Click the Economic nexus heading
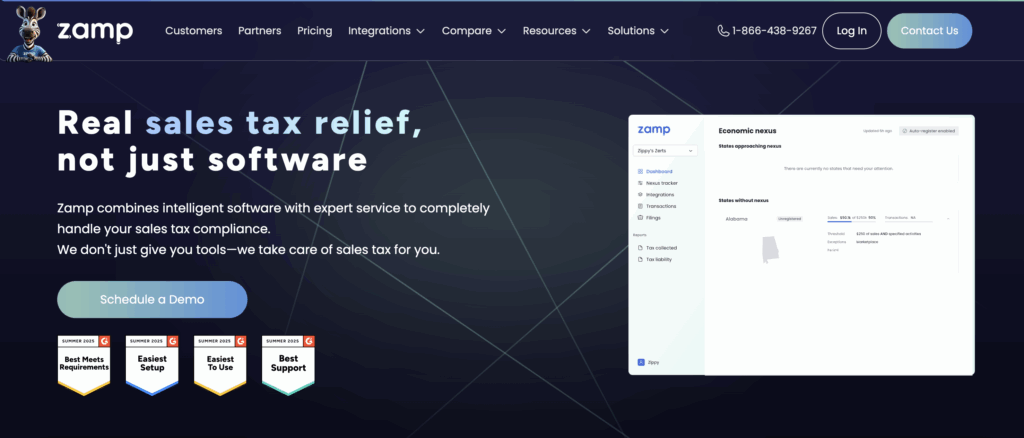 pos(747,131)
